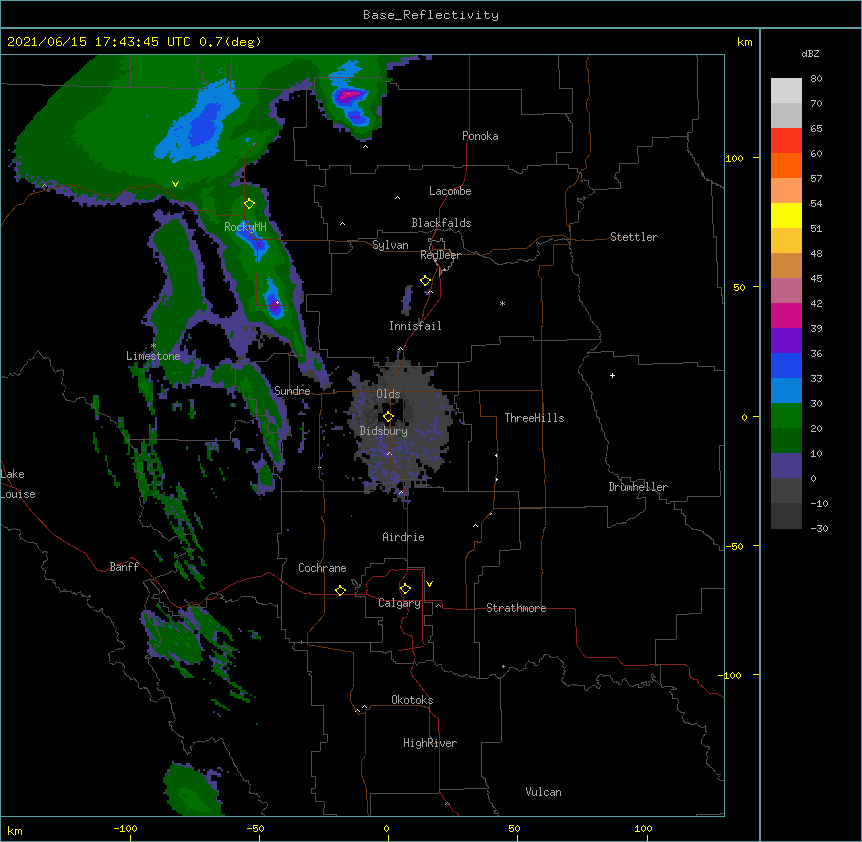862x842 pixels.
Task: Click the Blackfalds label
Action: (x=441, y=223)
